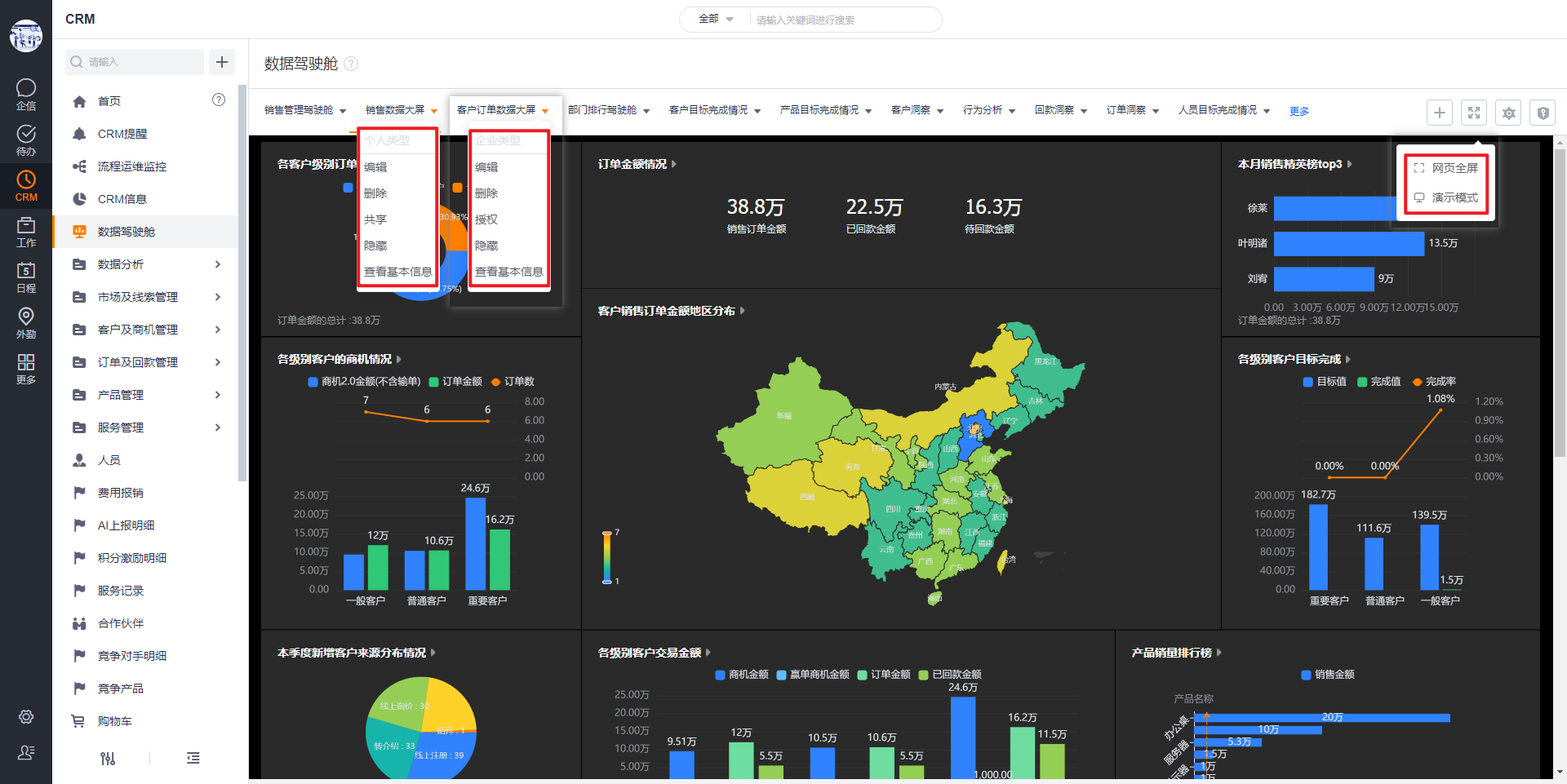Toggle 已回款金额 legend in 交易金额 chart
Image resolution: width=1567 pixels, height=784 pixels.
tap(950, 675)
